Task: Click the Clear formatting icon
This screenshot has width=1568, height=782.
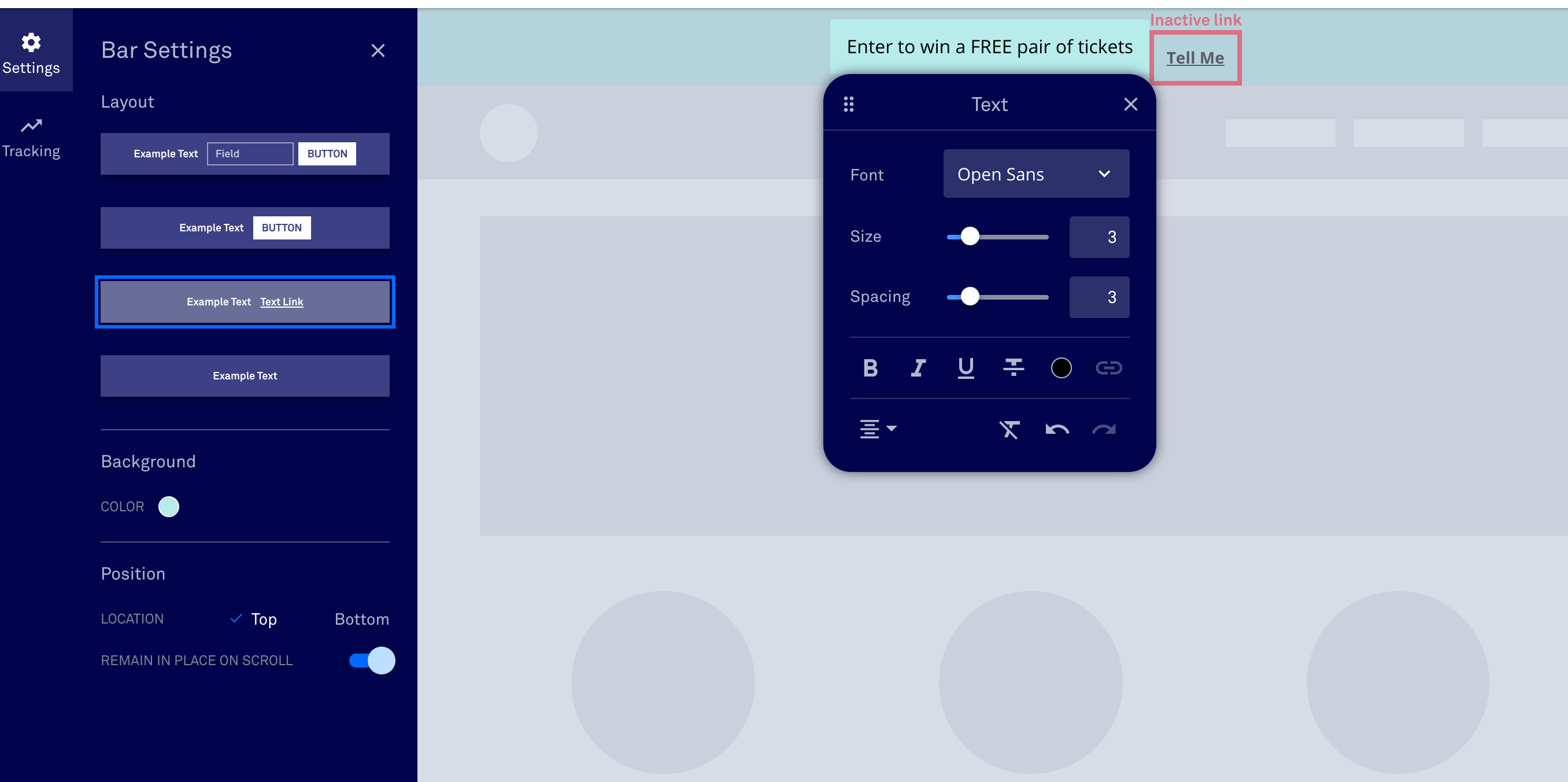Action: [1010, 428]
